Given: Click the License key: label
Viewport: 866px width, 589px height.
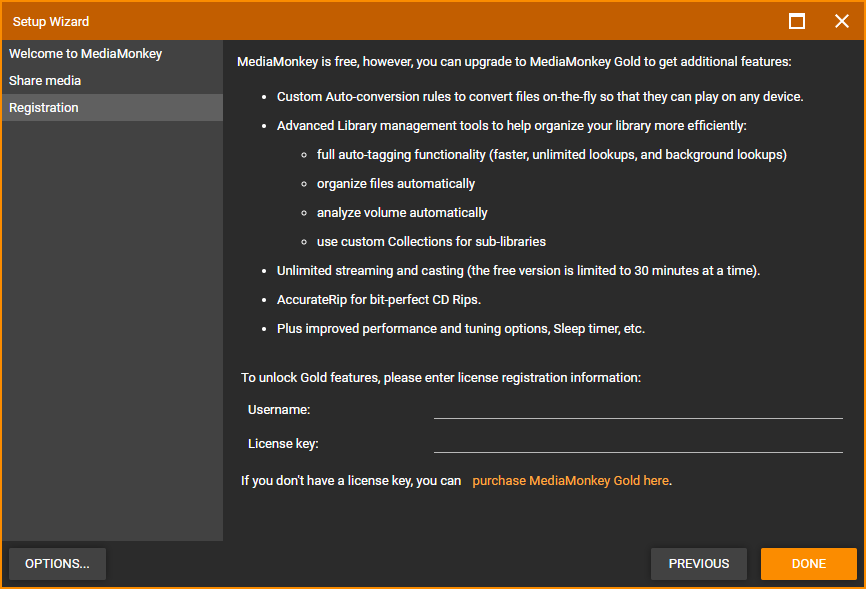Looking at the screenshot, I should pyautogui.click(x=283, y=444).
